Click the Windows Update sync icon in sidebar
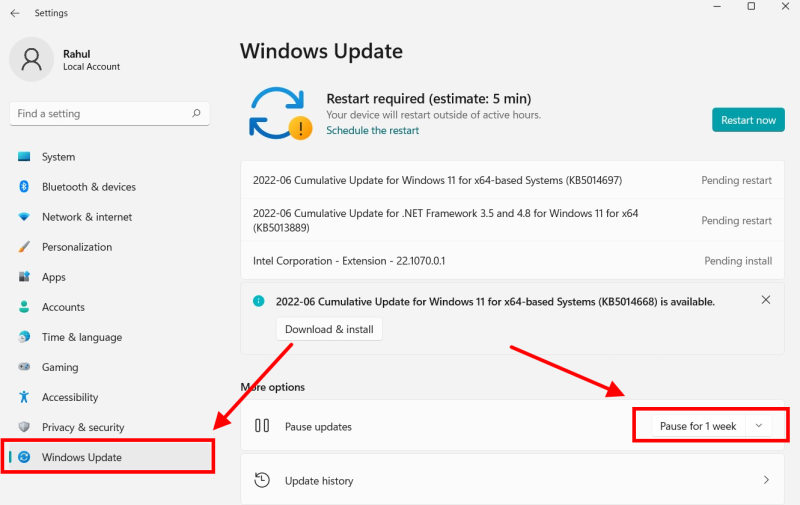 tap(24, 457)
